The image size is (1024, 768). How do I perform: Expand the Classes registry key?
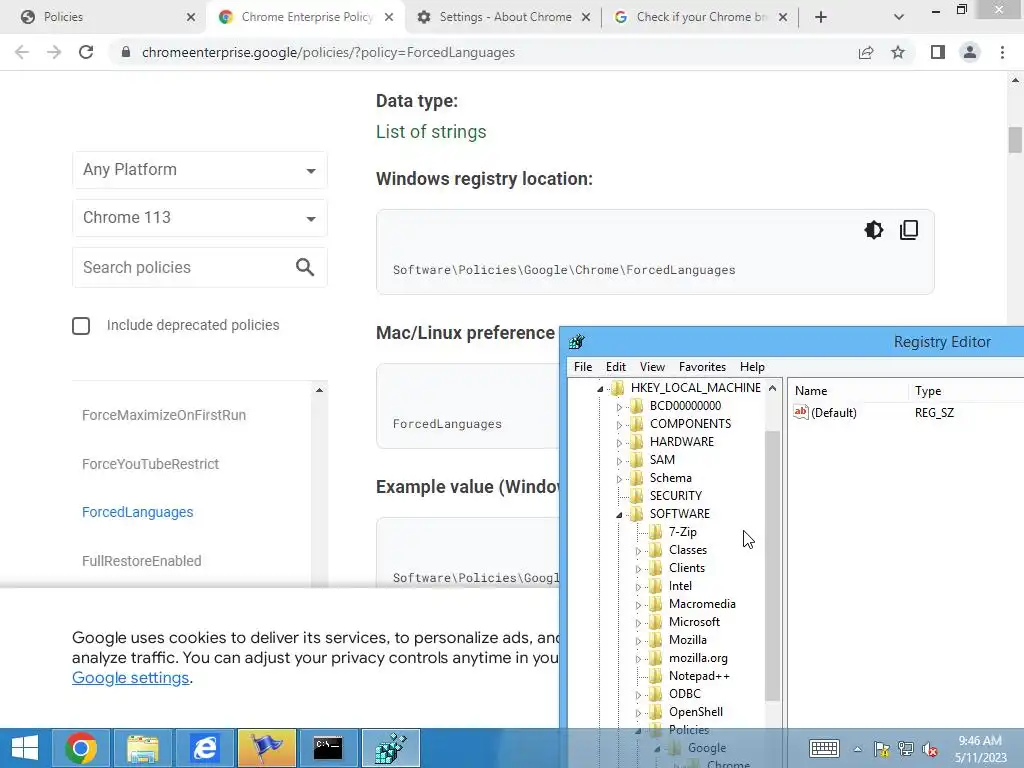click(638, 551)
